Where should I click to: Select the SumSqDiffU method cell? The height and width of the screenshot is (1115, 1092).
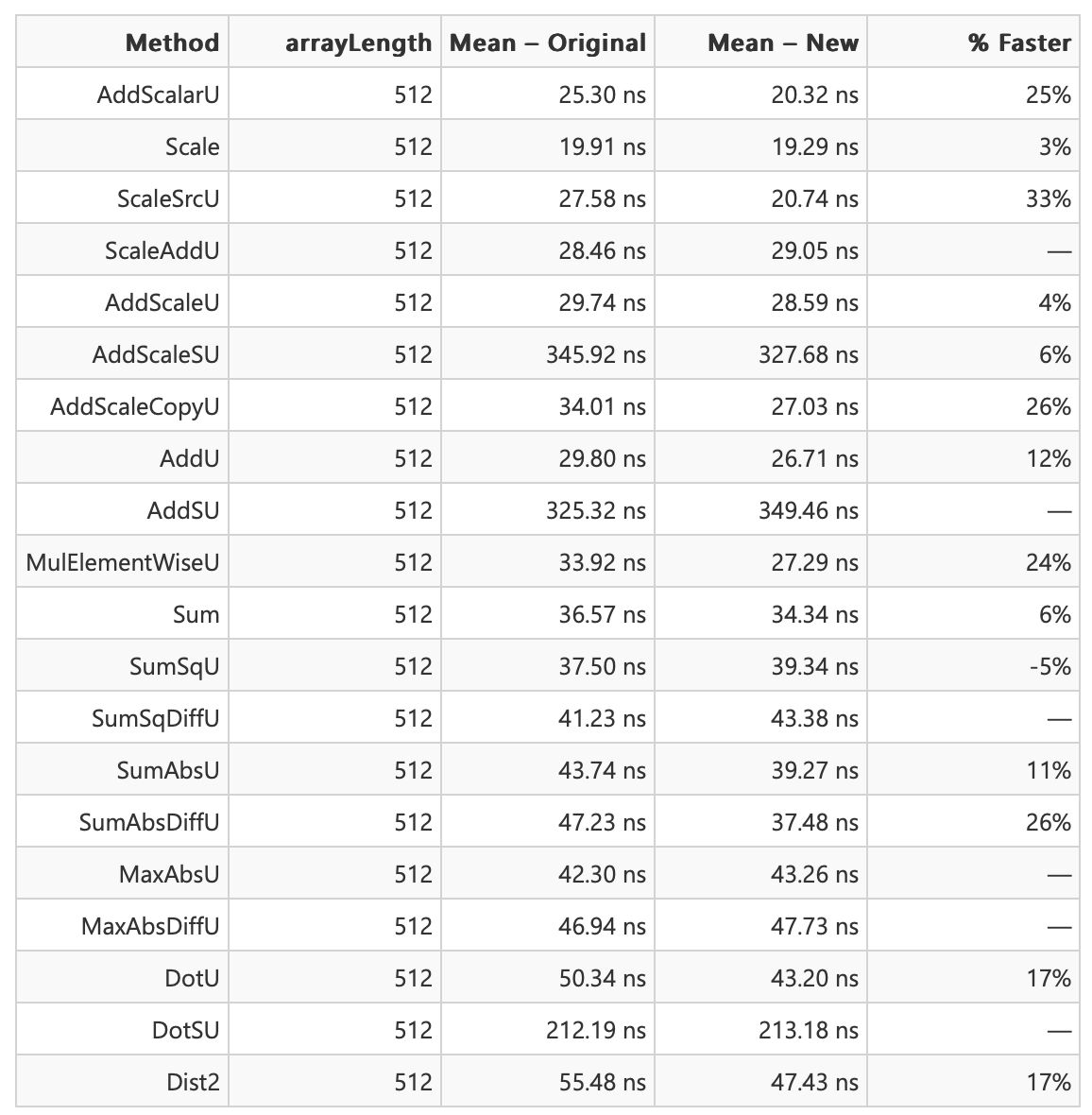click(x=156, y=718)
